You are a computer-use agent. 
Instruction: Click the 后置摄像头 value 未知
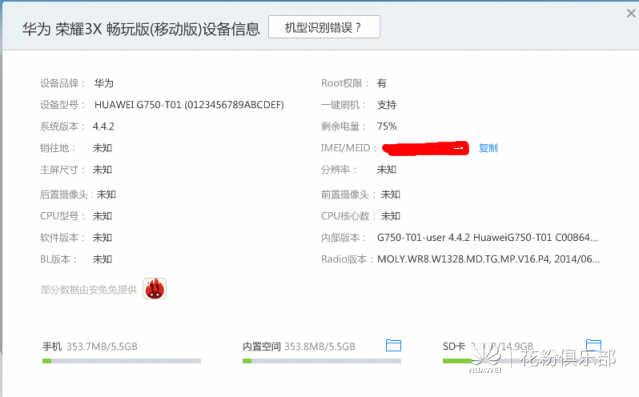click(106, 194)
